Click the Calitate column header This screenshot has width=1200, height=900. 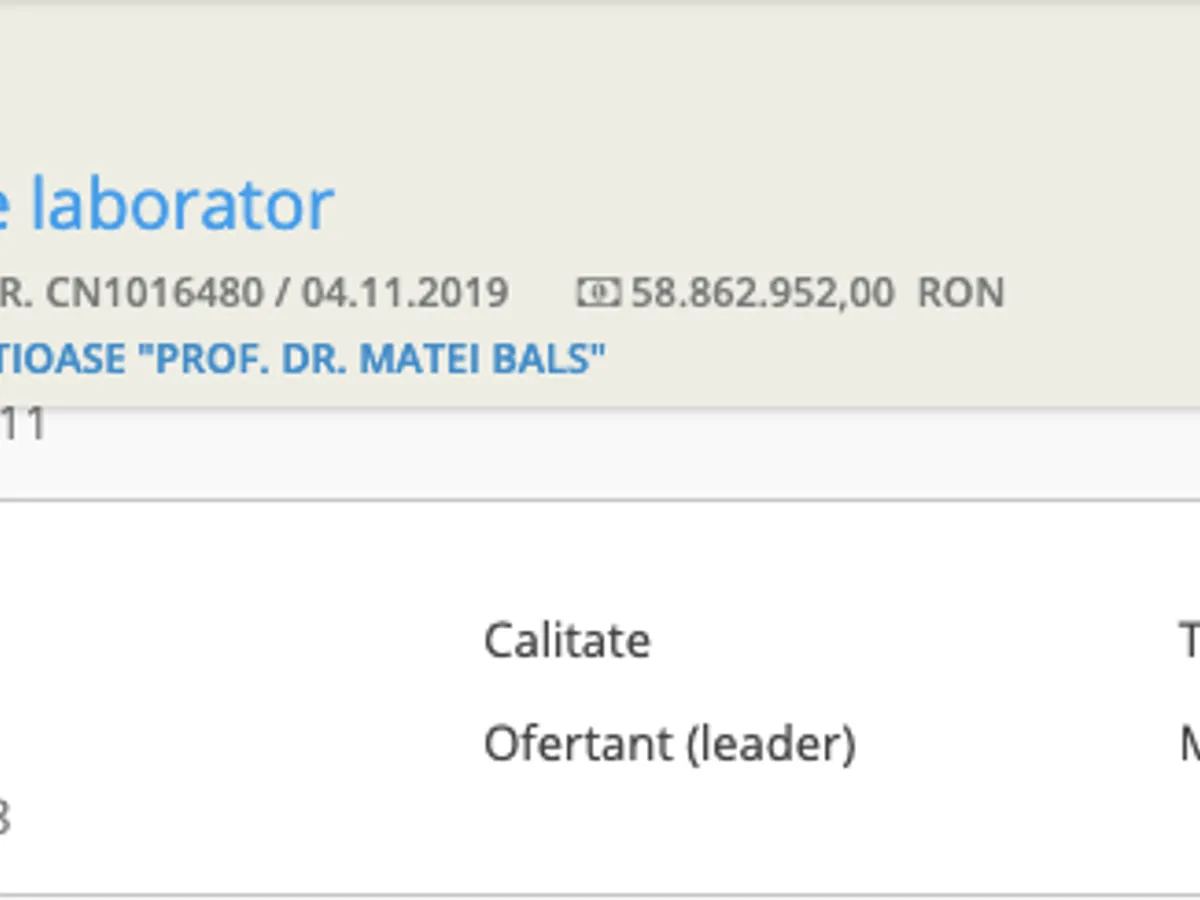click(x=567, y=640)
